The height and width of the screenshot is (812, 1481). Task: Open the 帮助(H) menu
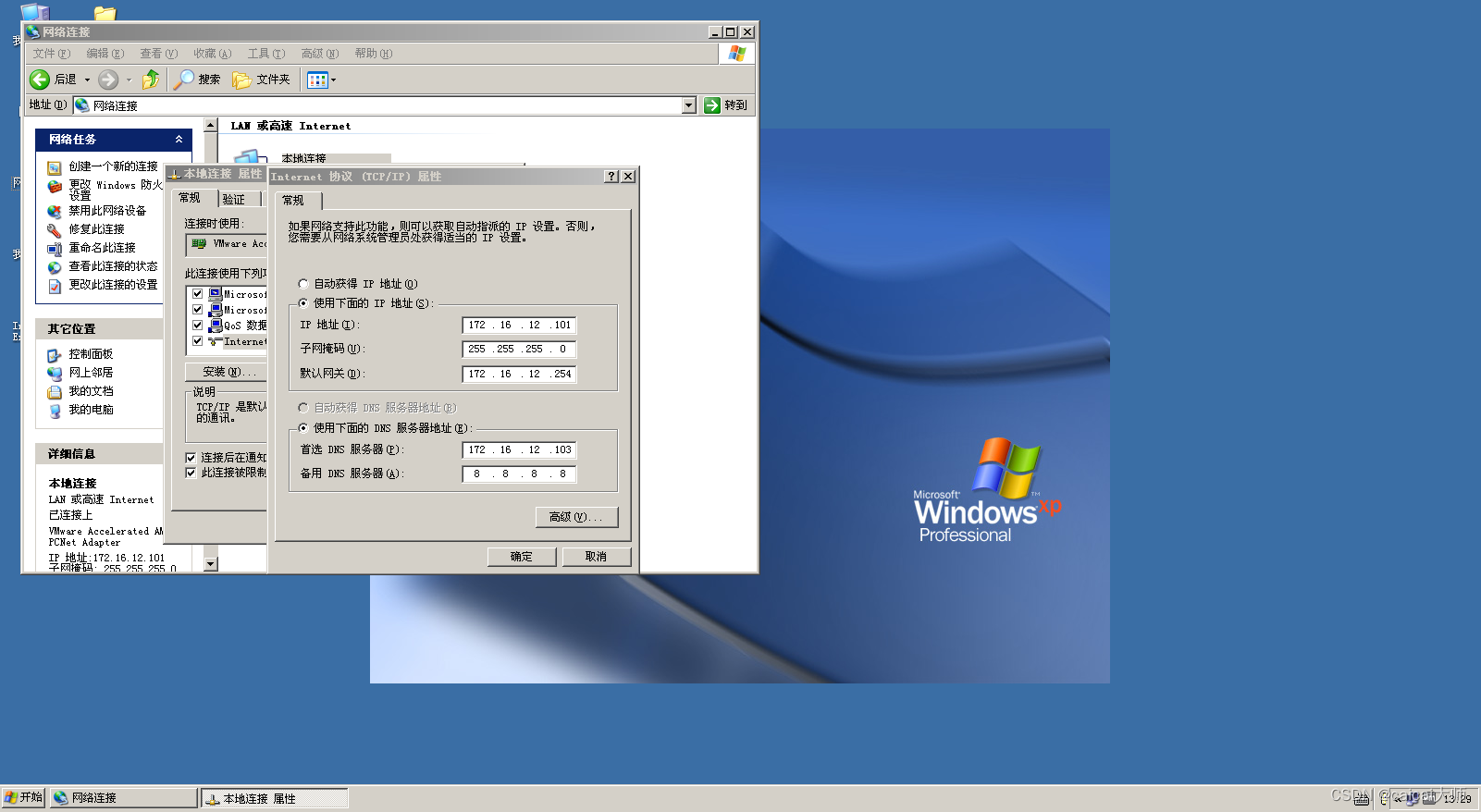(x=374, y=54)
